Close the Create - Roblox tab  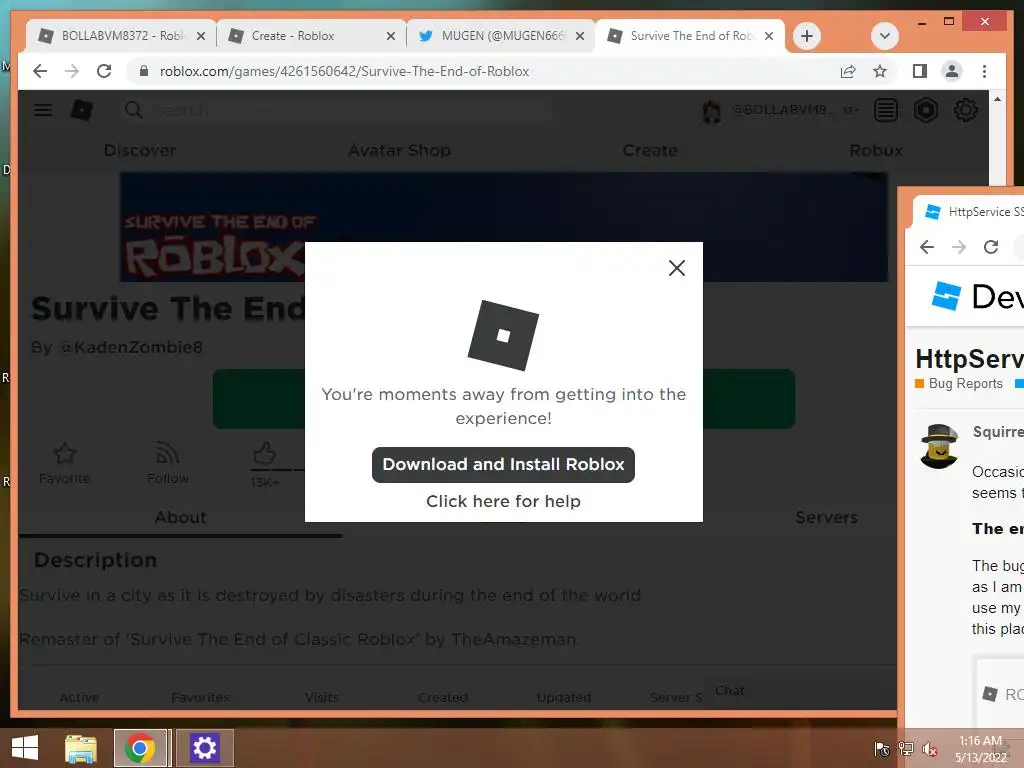click(x=391, y=36)
